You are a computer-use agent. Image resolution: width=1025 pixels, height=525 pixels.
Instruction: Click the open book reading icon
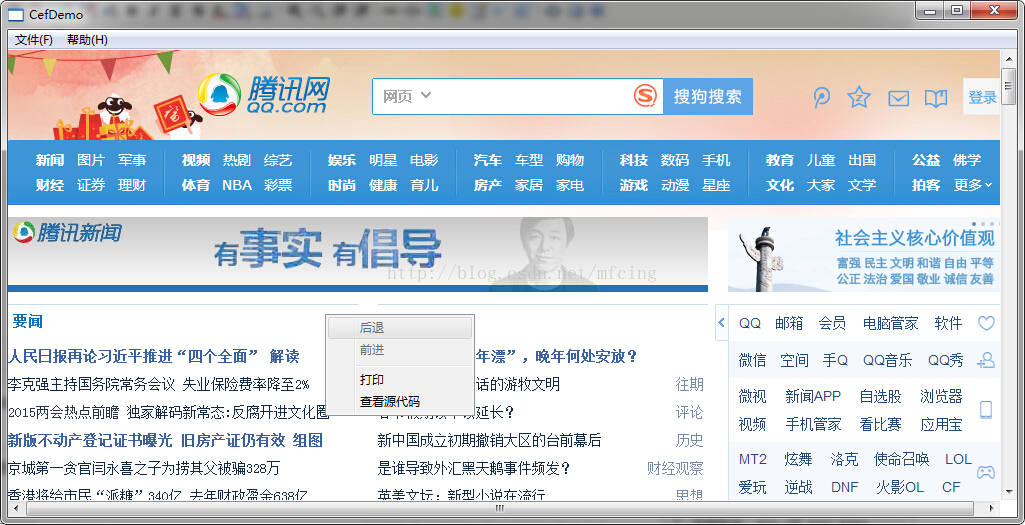click(x=936, y=98)
